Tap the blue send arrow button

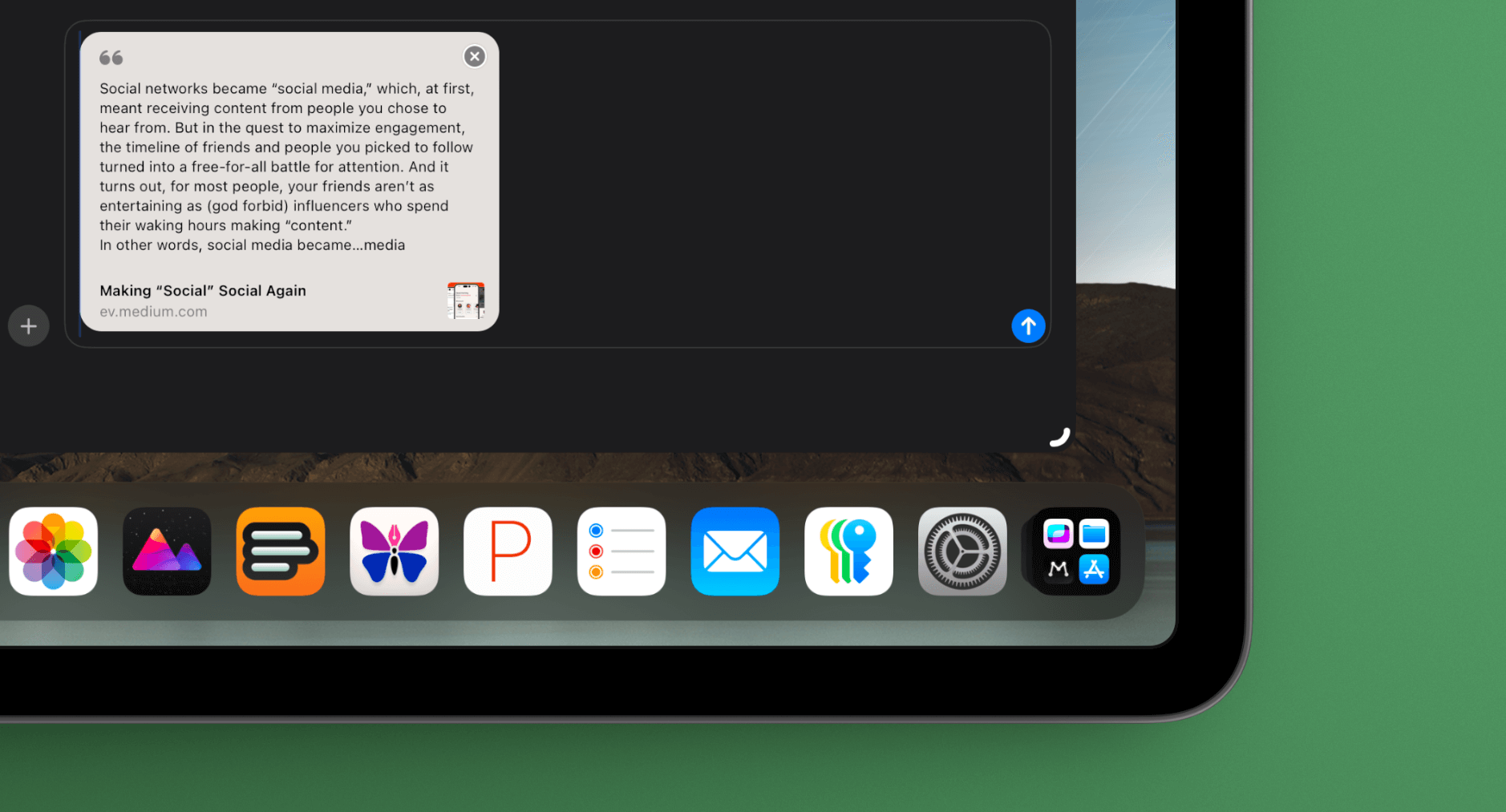pyautogui.click(x=1028, y=326)
